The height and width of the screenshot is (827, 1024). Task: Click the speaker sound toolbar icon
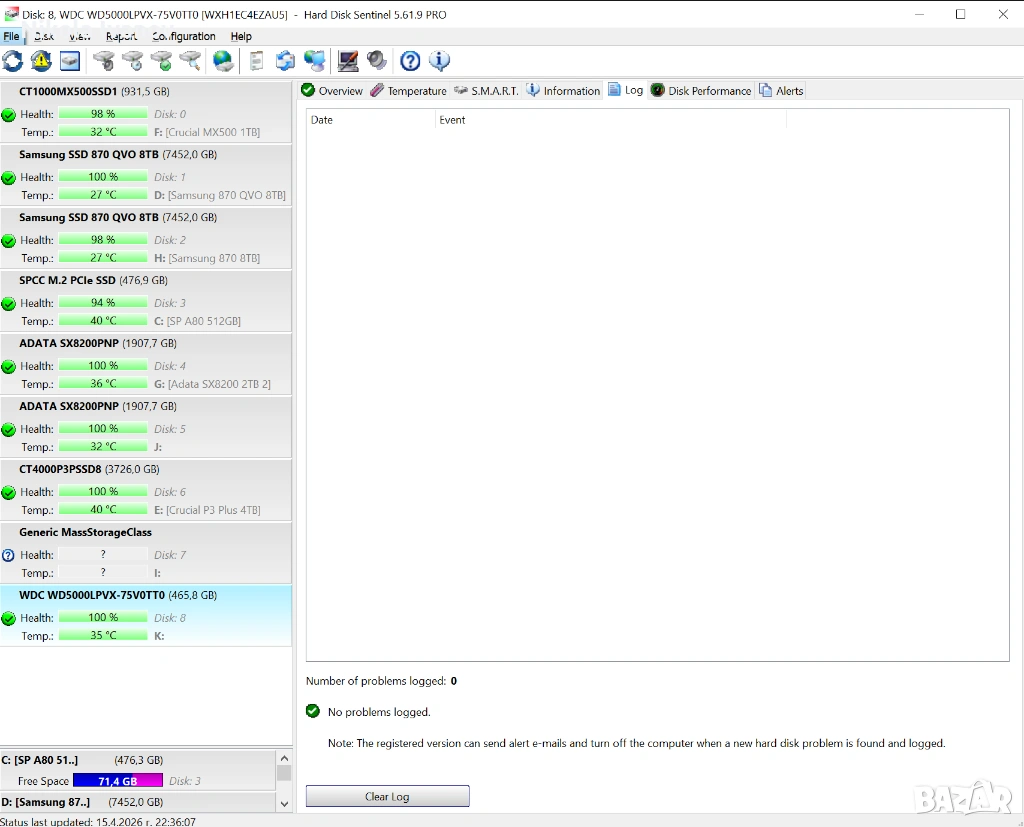(377, 61)
